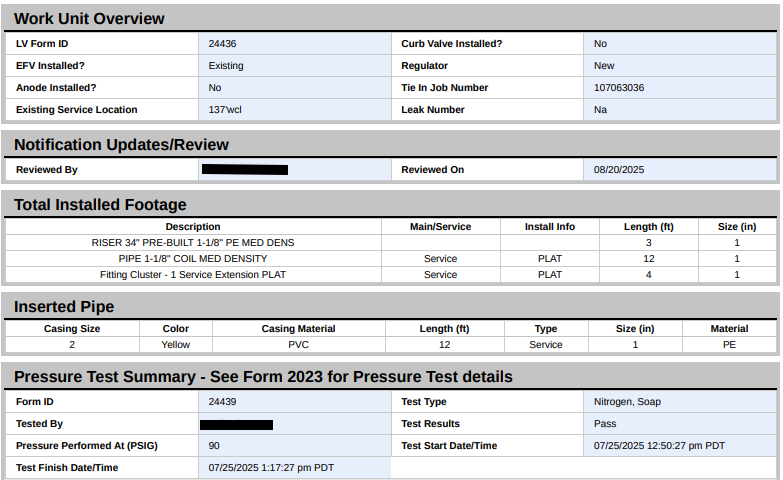Click the pressure test Form ID 24439

point(222,402)
